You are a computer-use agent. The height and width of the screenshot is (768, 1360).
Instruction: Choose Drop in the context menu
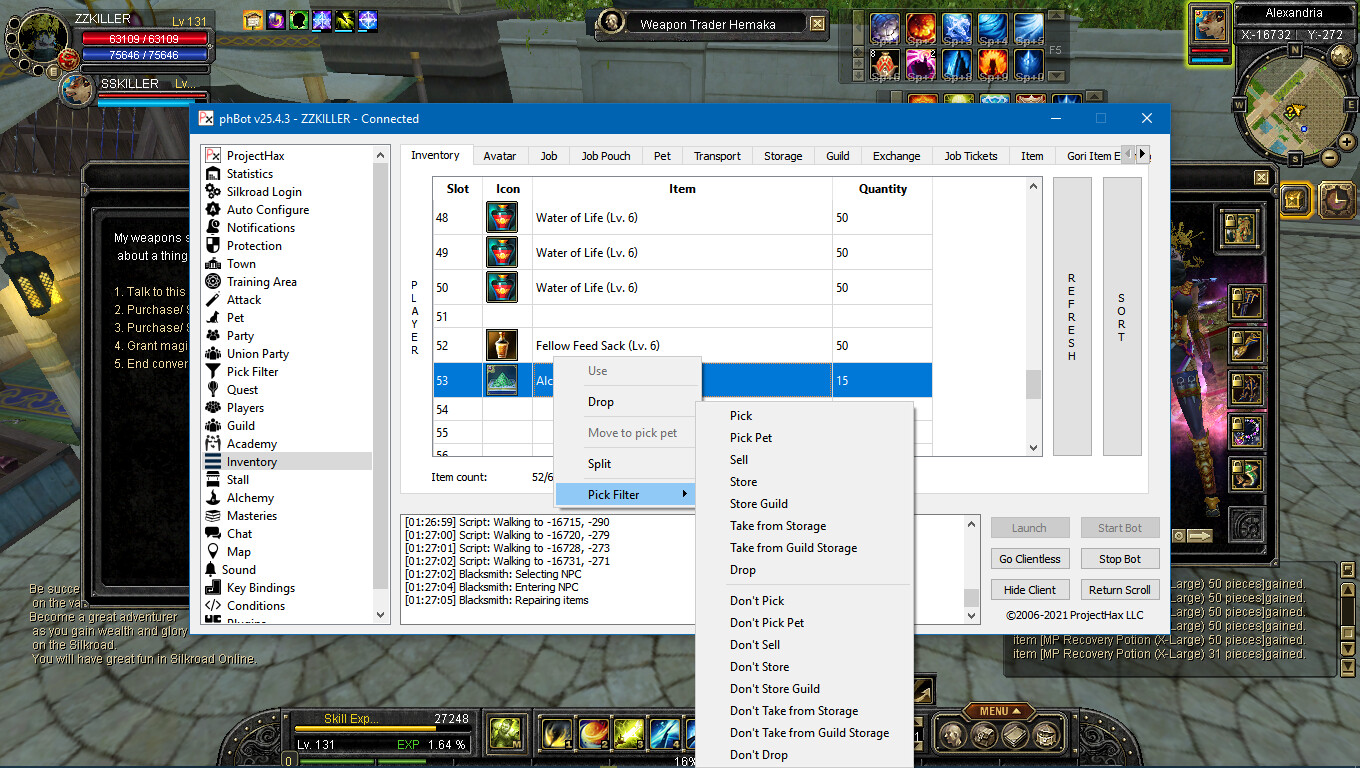pos(601,402)
